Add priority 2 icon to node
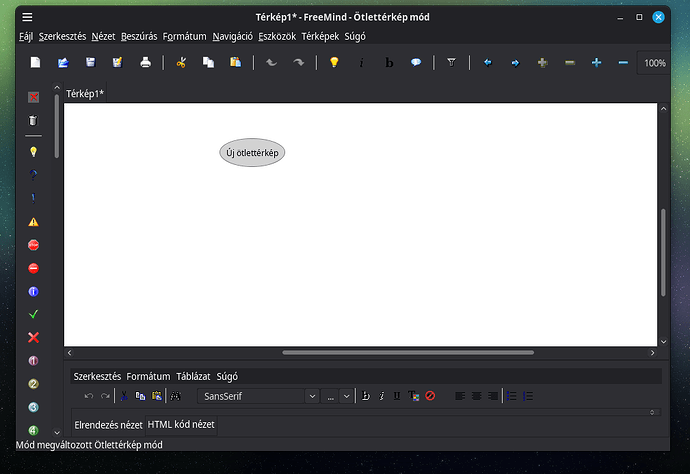The width and height of the screenshot is (690, 474). tap(33, 384)
